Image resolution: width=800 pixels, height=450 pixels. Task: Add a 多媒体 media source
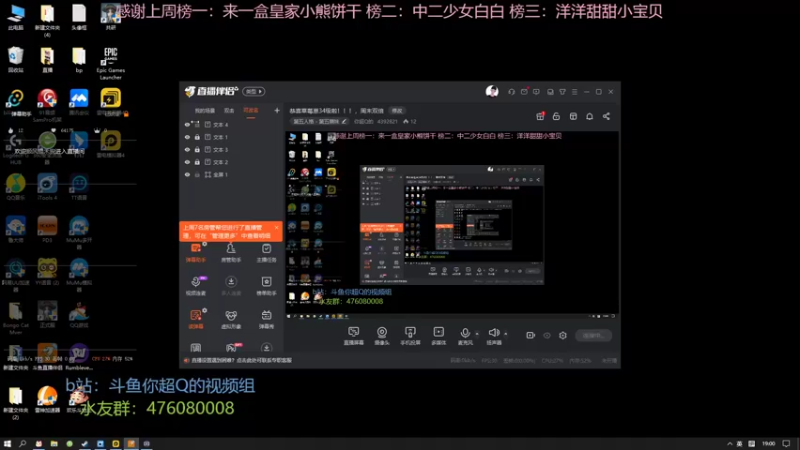tap(439, 336)
